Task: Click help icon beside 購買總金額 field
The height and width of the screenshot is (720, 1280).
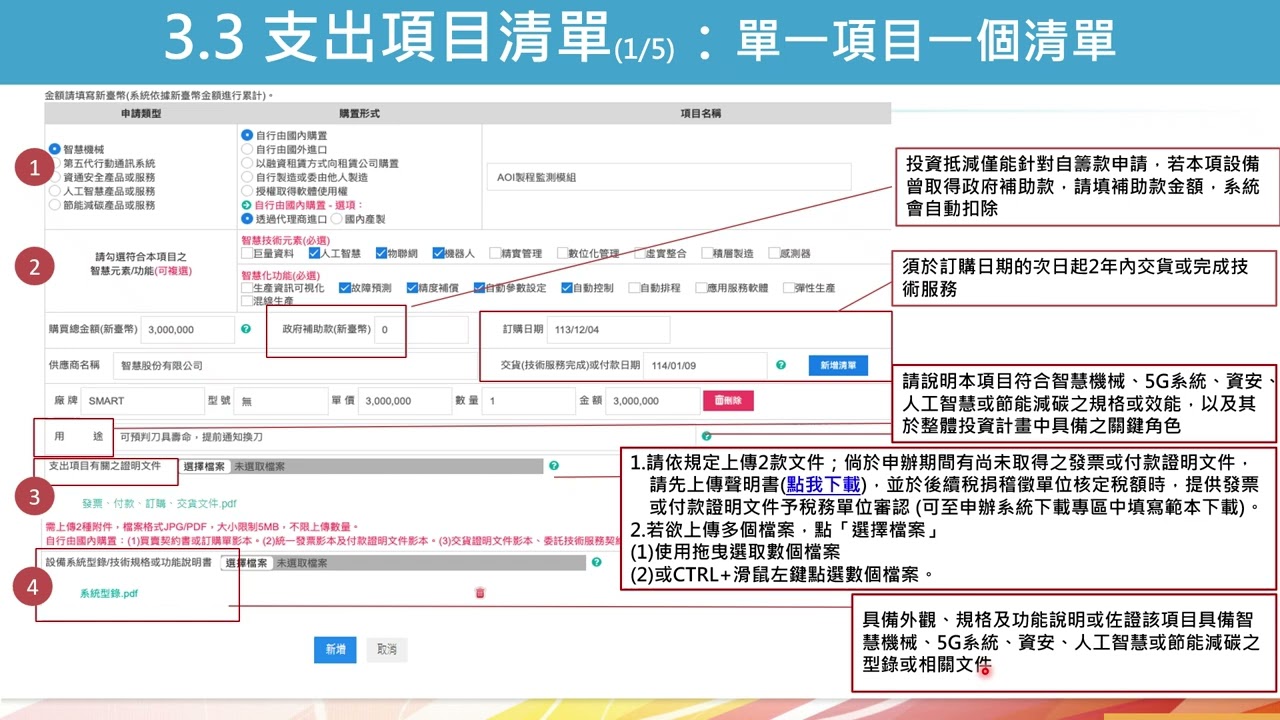Action: click(x=246, y=328)
